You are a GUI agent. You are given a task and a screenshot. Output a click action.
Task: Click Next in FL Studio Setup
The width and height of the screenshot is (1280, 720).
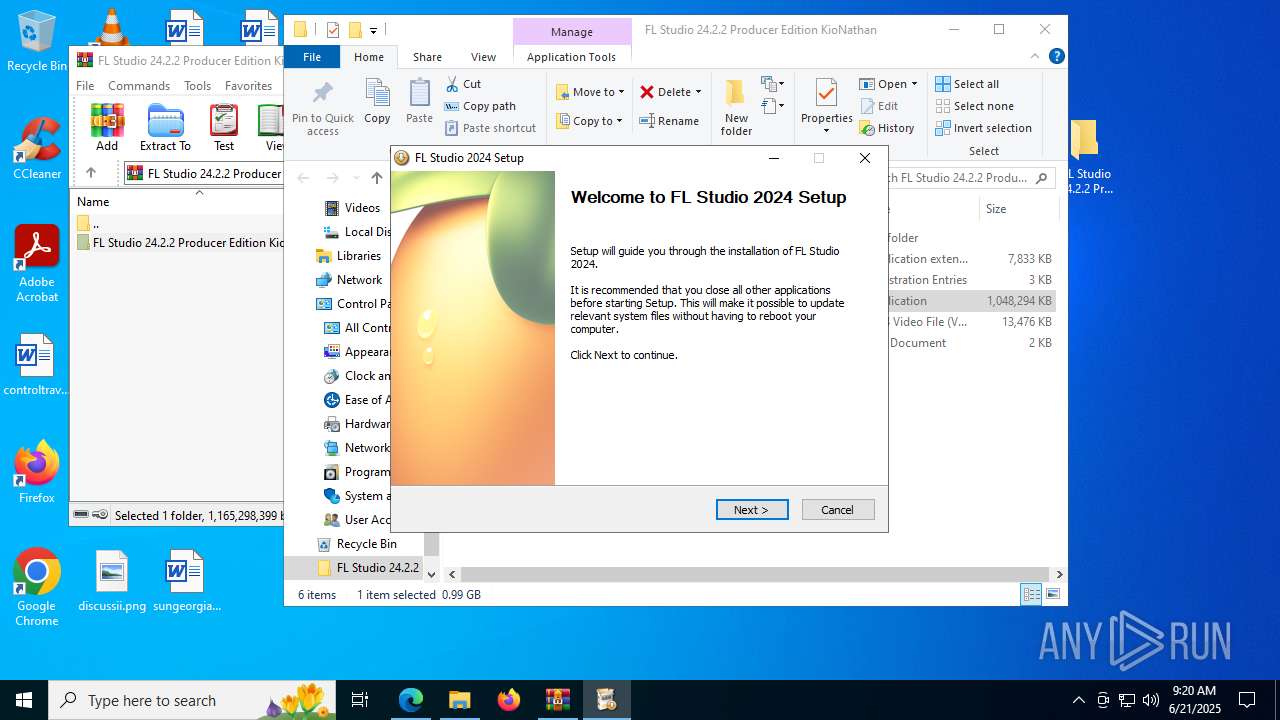click(x=752, y=510)
